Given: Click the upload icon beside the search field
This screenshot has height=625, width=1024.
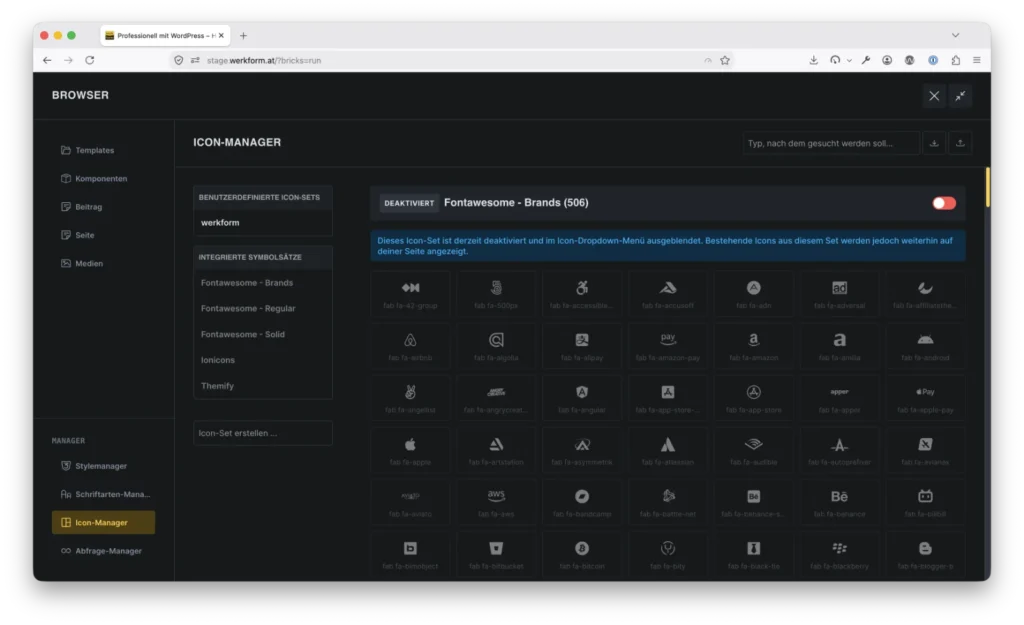Looking at the screenshot, I should (x=960, y=143).
